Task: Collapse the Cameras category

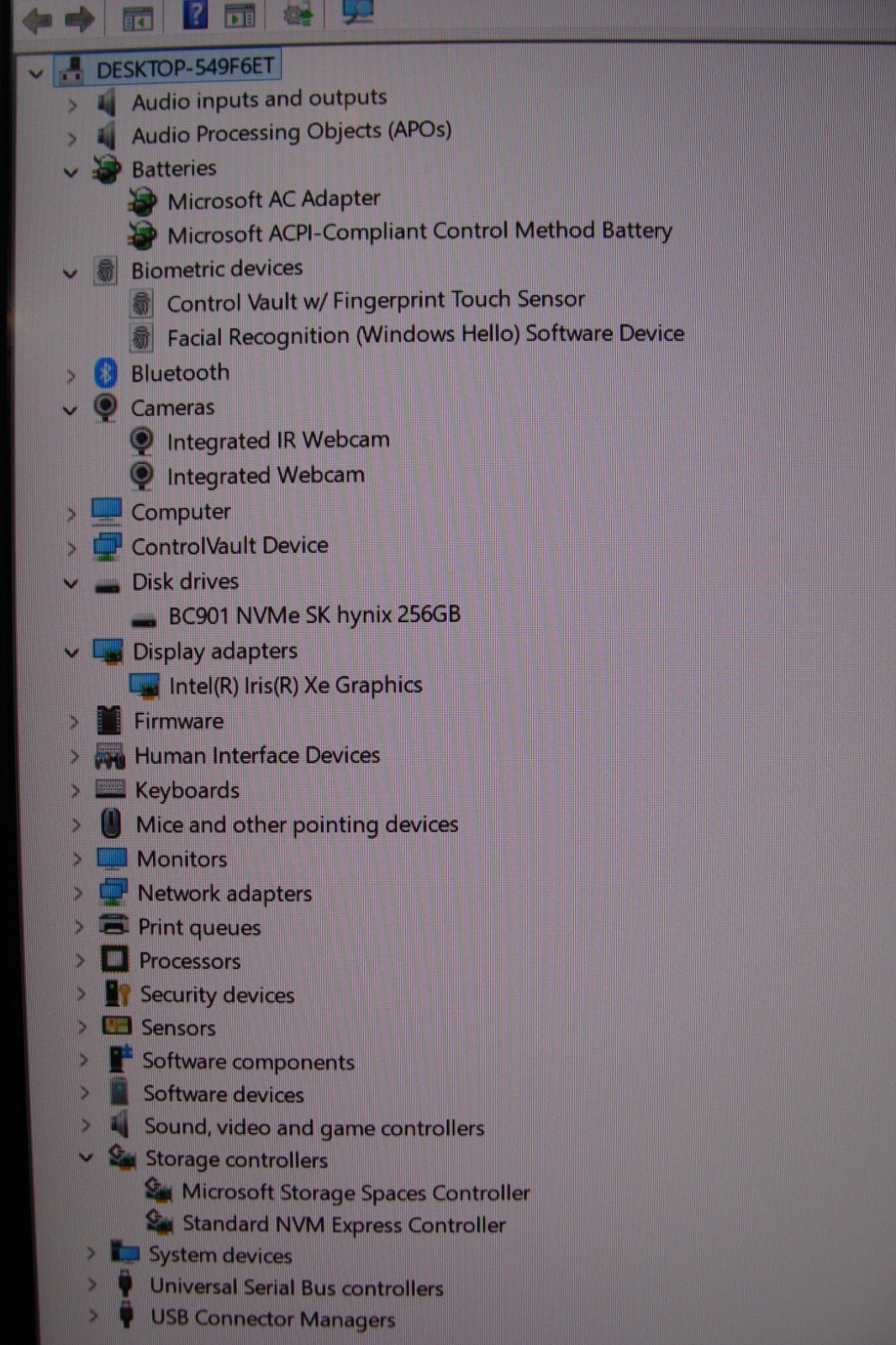Action: click(70, 410)
